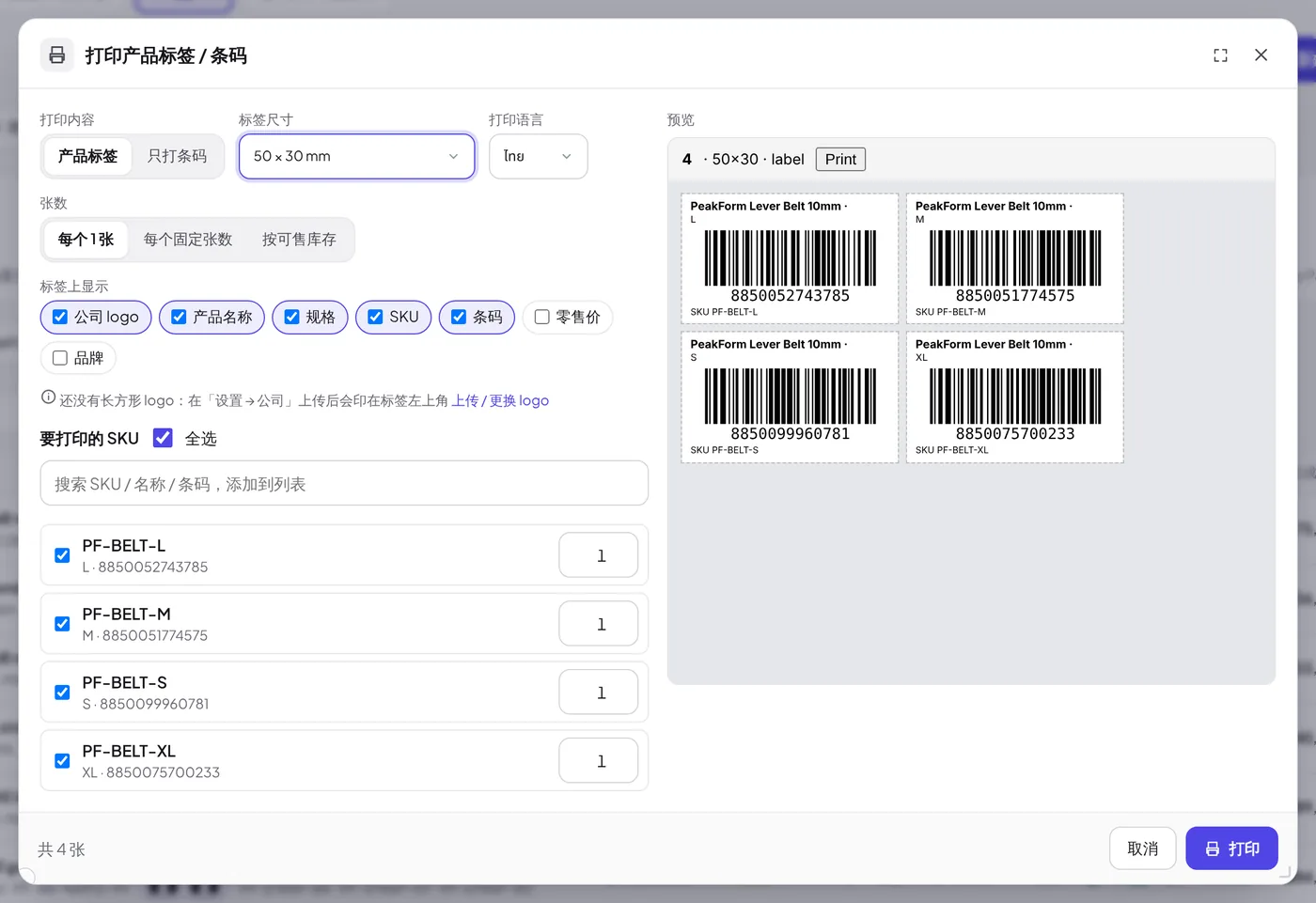
Task: Select the 产品标签 print content option
Action: pyautogui.click(x=87, y=156)
